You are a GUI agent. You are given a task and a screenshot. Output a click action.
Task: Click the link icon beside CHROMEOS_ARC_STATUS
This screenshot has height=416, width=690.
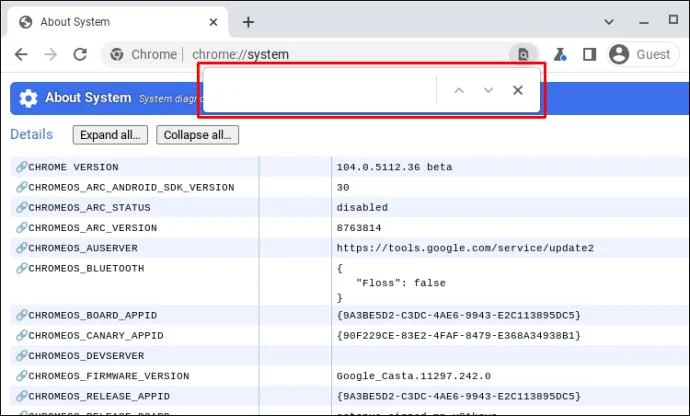[x=22, y=207]
